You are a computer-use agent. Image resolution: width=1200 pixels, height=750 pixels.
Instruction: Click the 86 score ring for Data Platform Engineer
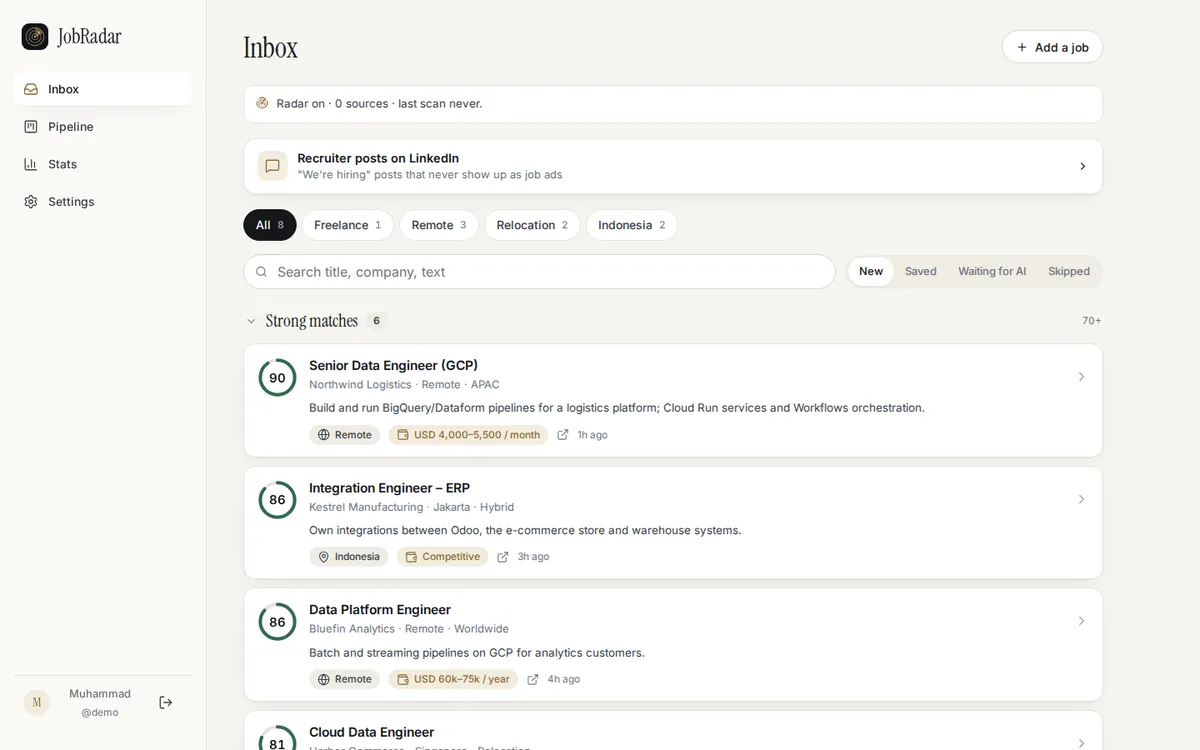click(x=277, y=622)
